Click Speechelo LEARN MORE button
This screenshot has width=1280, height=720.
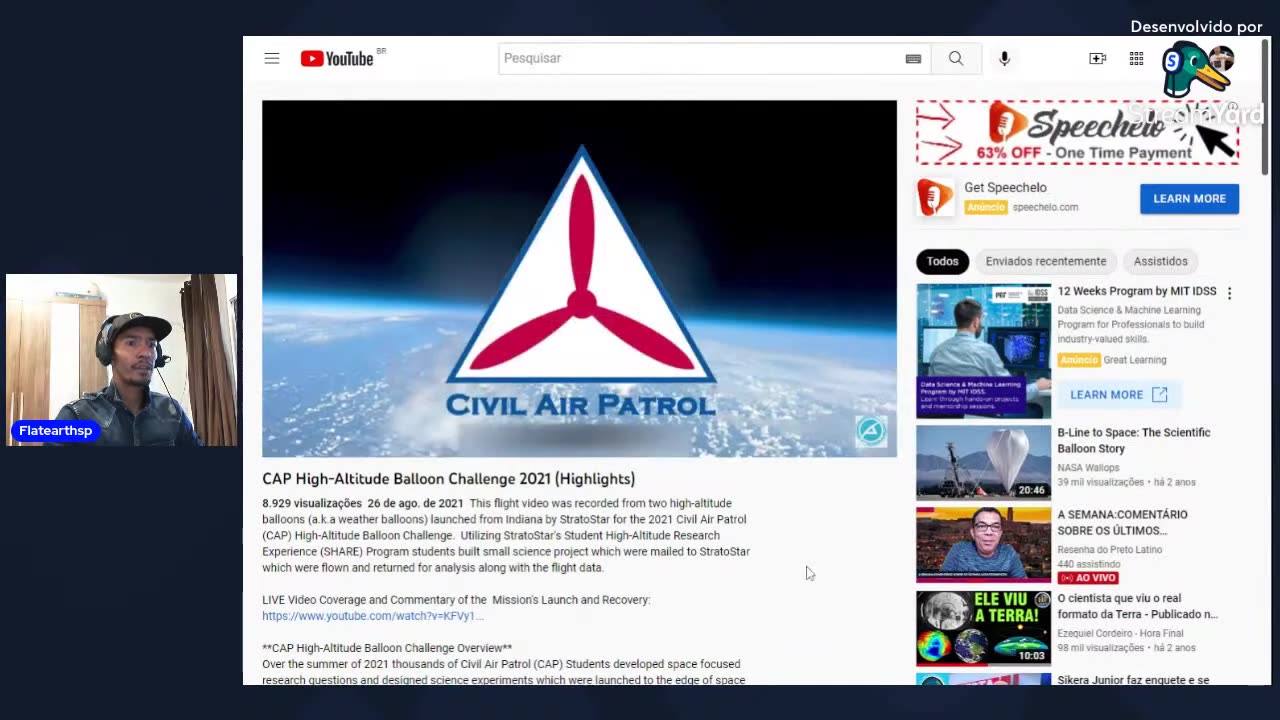click(1189, 198)
